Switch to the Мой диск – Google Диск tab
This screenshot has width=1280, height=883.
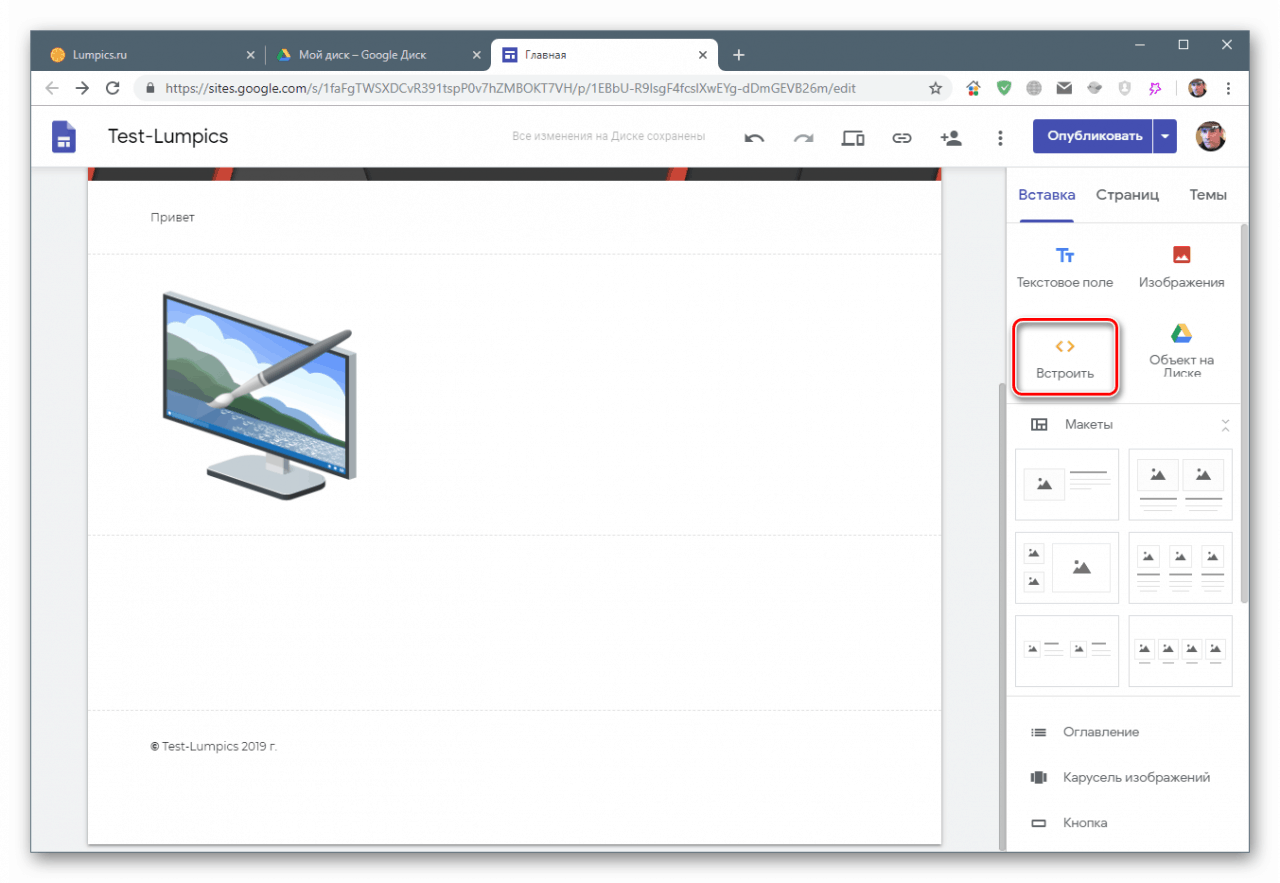click(378, 55)
